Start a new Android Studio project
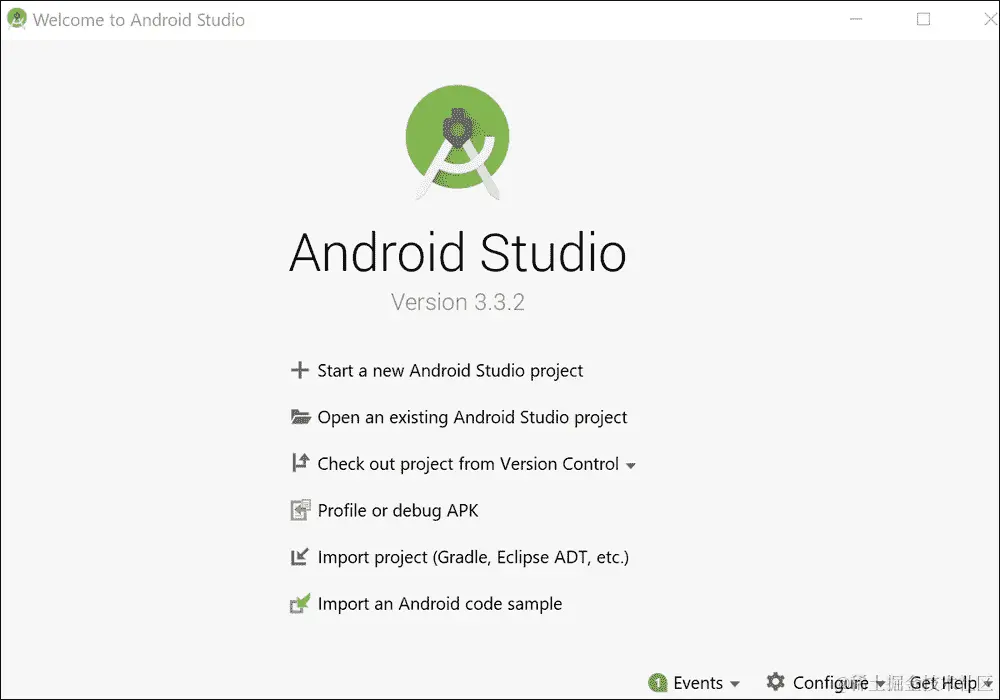Screen dimensions: 1000x700 (x=449, y=371)
